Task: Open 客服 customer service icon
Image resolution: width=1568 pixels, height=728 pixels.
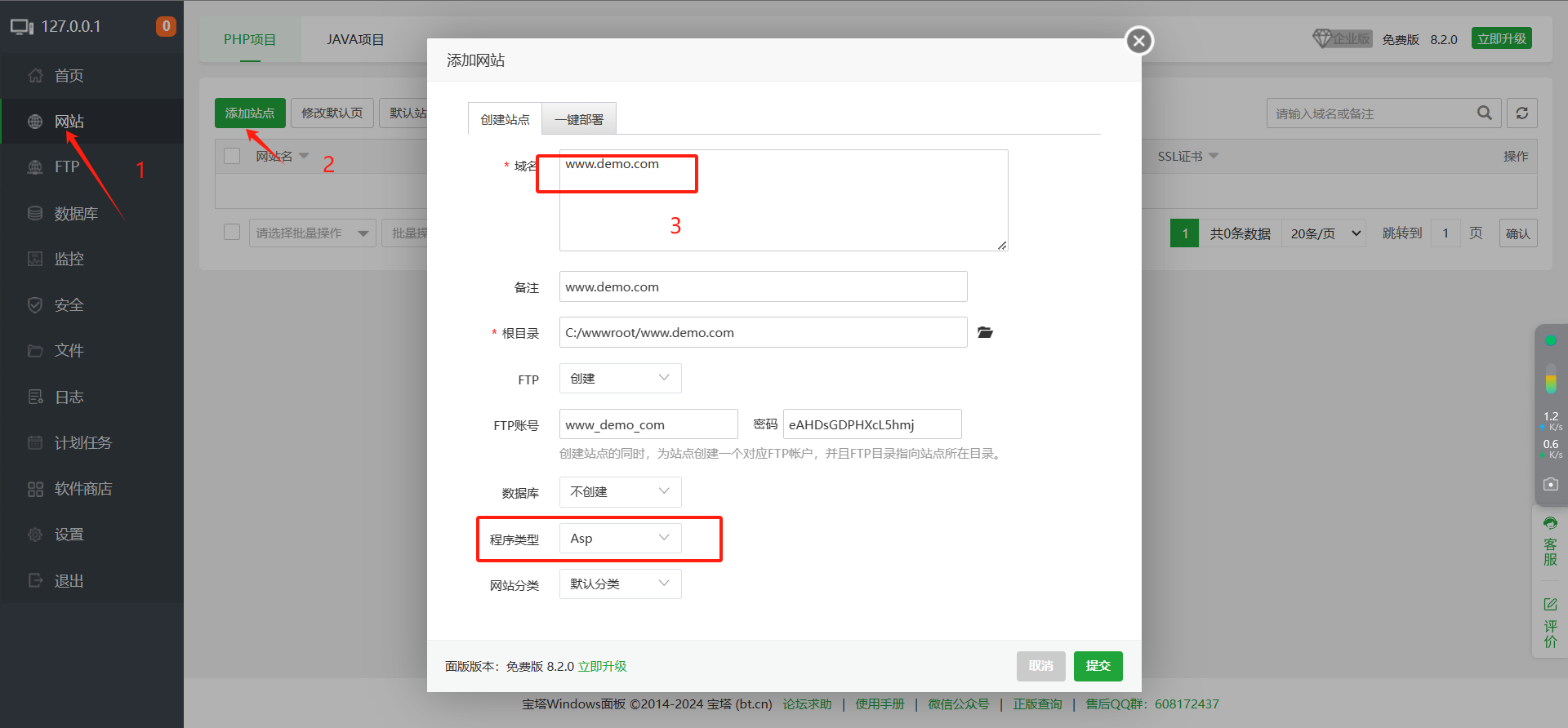Action: pyautogui.click(x=1550, y=523)
